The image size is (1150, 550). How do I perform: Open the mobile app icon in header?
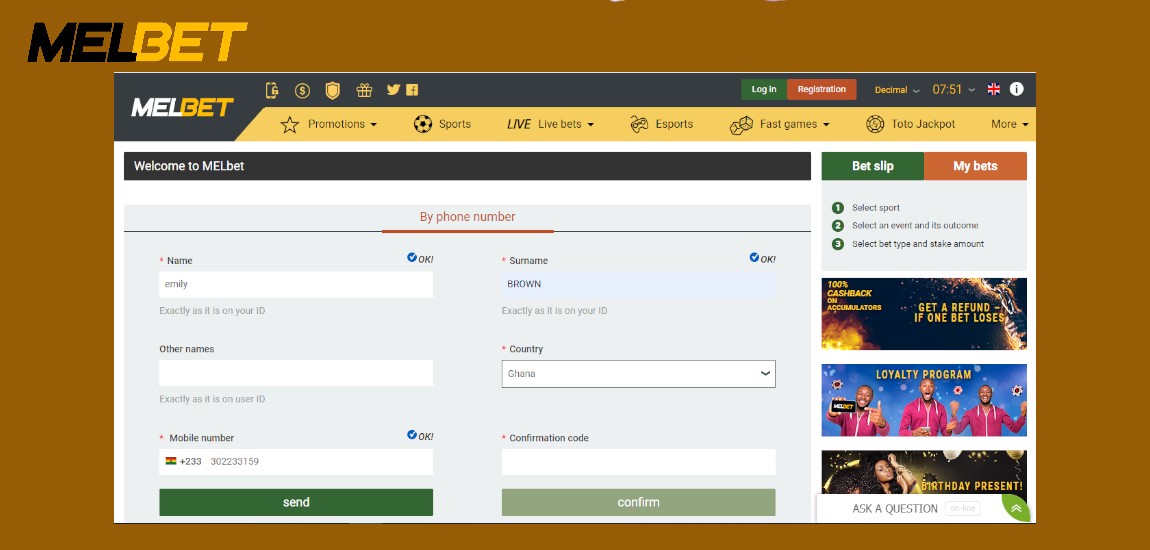pyautogui.click(x=272, y=90)
